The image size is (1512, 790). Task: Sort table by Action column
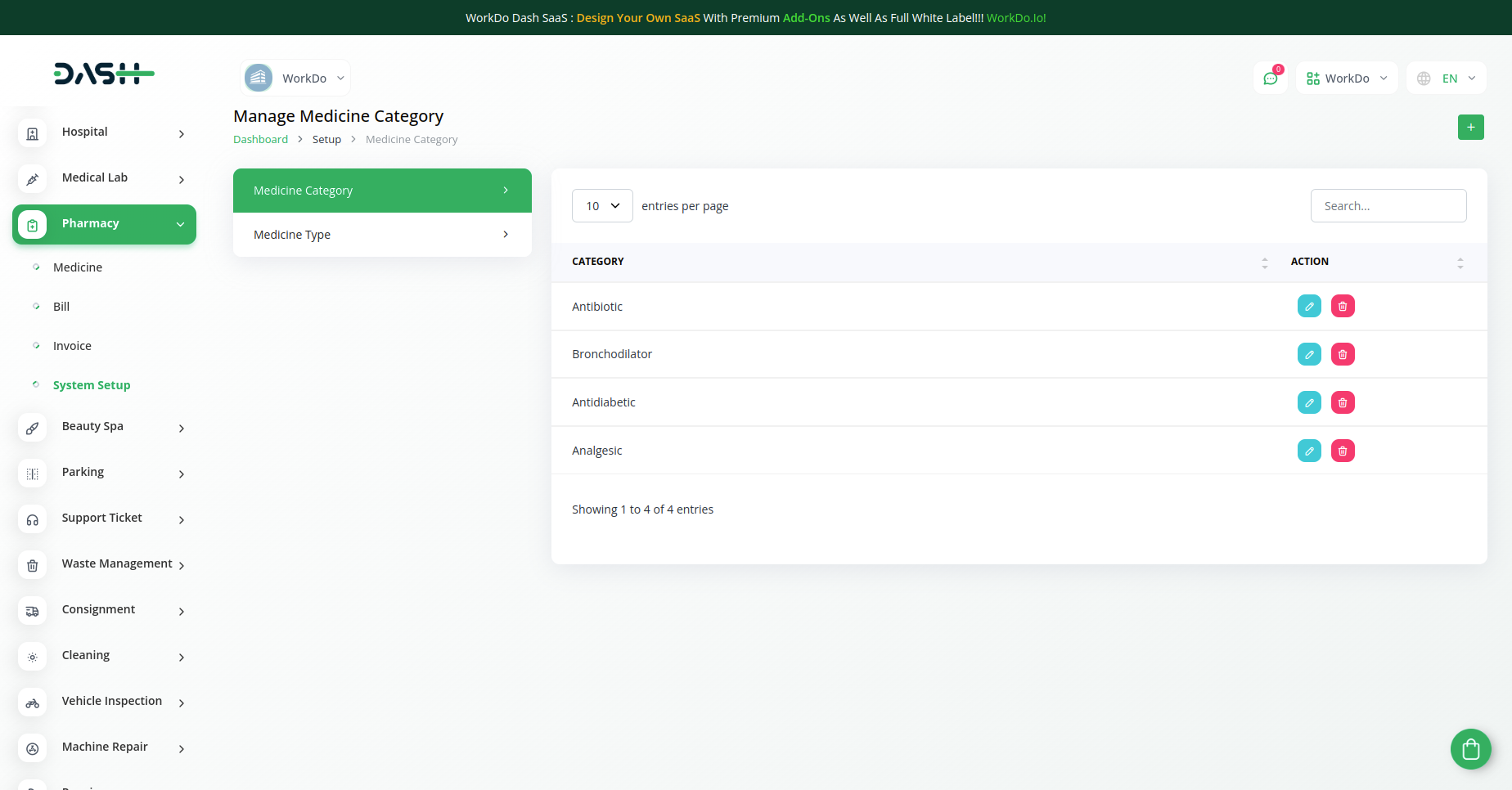1460,263
